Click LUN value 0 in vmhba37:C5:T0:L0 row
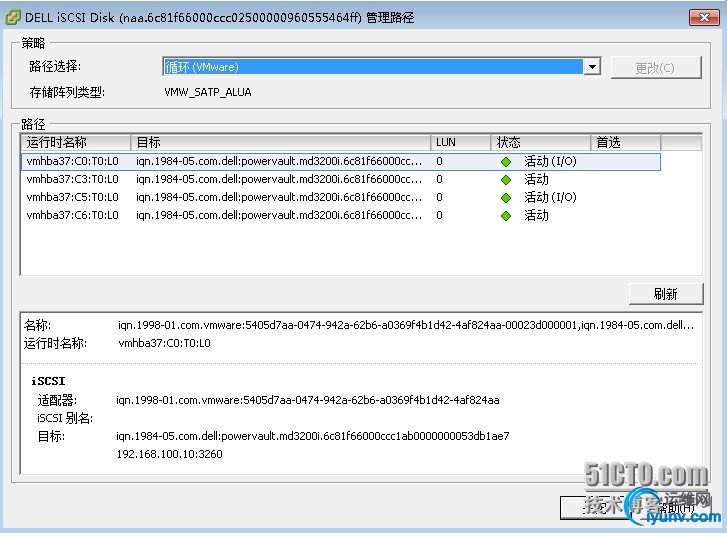Screen dimensions: 727x533 [439, 197]
